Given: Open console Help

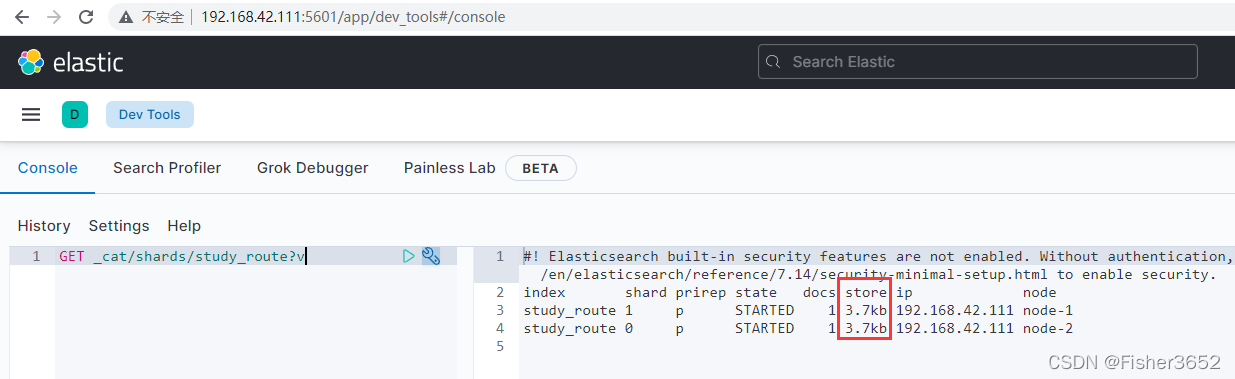Looking at the screenshot, I should (184, 226).
